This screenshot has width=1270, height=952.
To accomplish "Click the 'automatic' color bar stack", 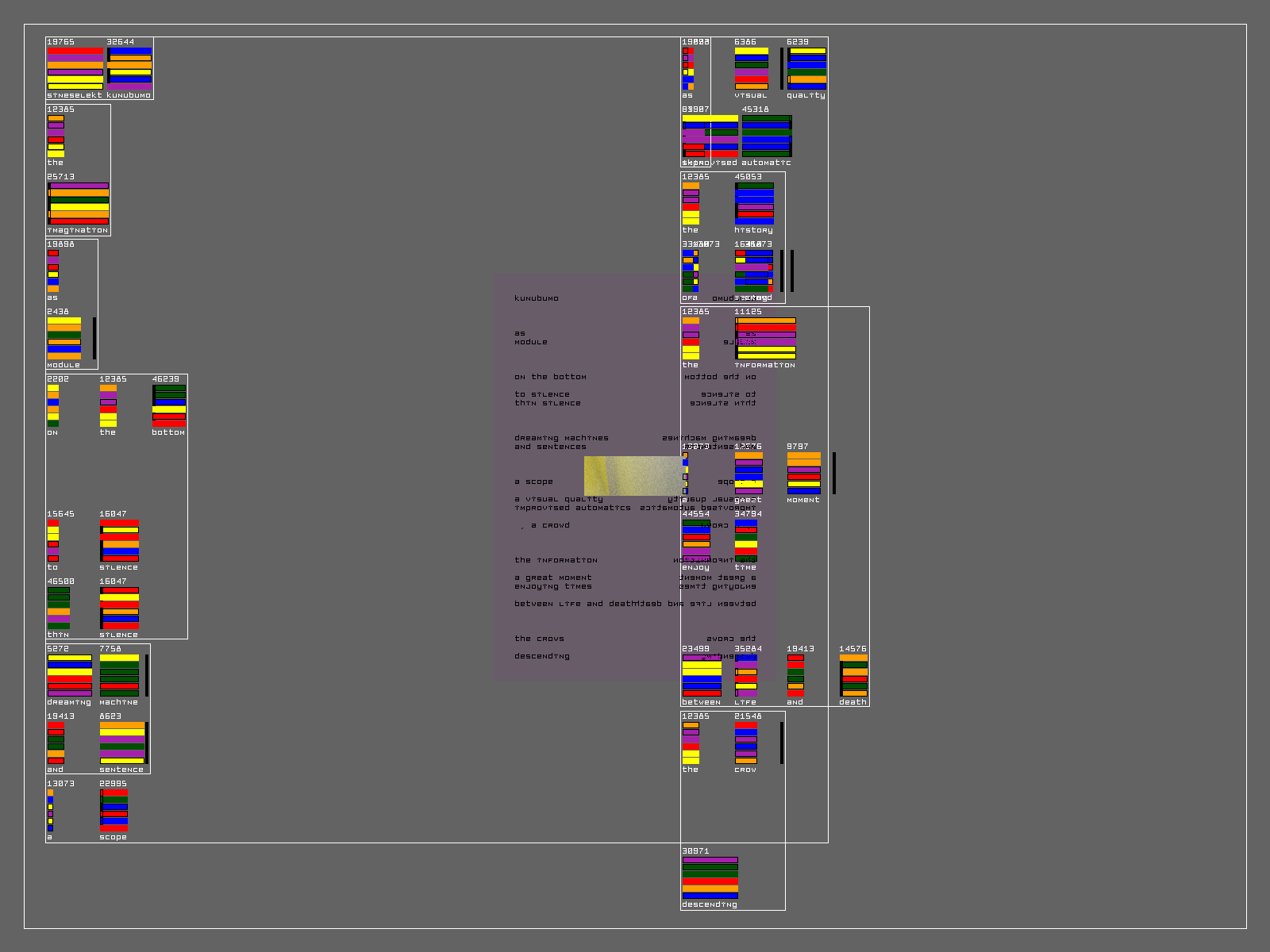I will click(x=767, y=136).
